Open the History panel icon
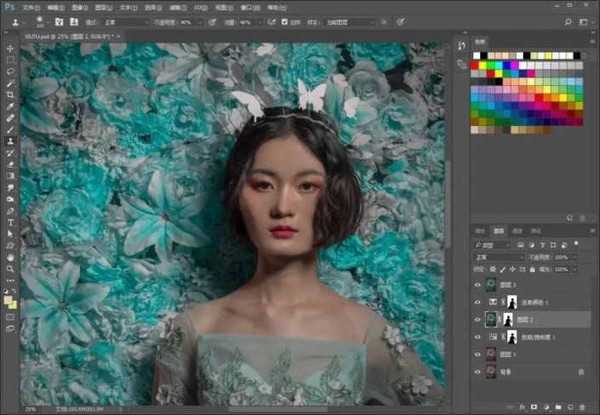The image size is (600, 415). [x=461, y=46]
